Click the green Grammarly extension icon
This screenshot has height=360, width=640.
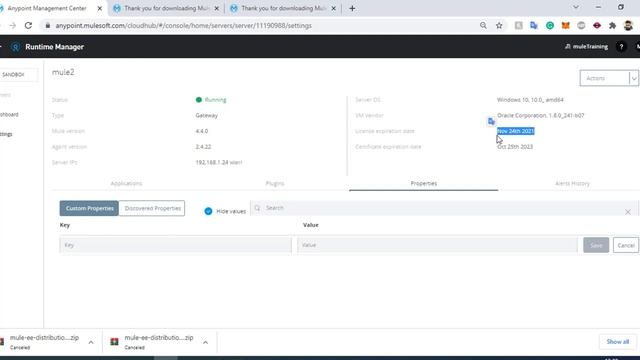click(x=550, y=25)
